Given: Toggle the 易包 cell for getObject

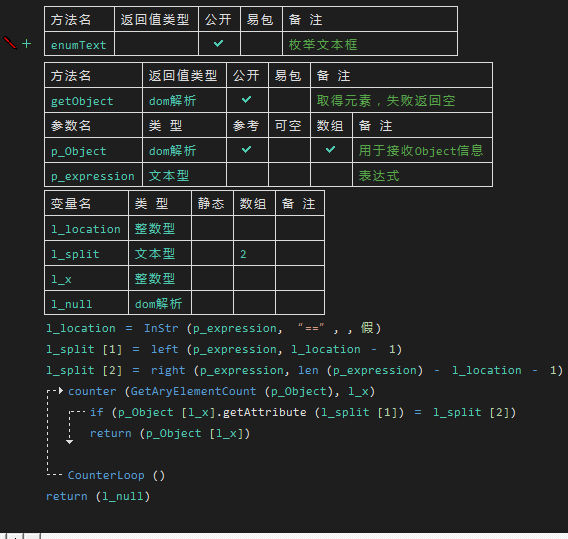Looking at the screenshot, I should tap(289, 100).
